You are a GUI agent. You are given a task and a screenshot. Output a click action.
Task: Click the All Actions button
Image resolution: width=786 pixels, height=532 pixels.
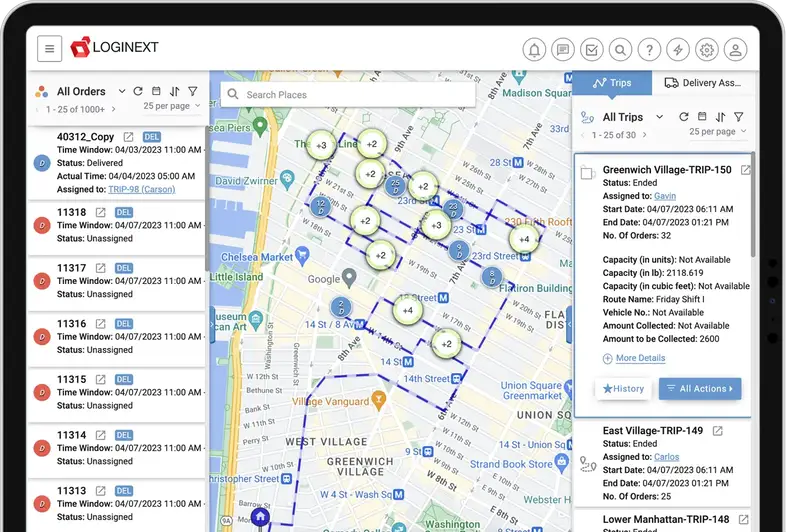700,389
